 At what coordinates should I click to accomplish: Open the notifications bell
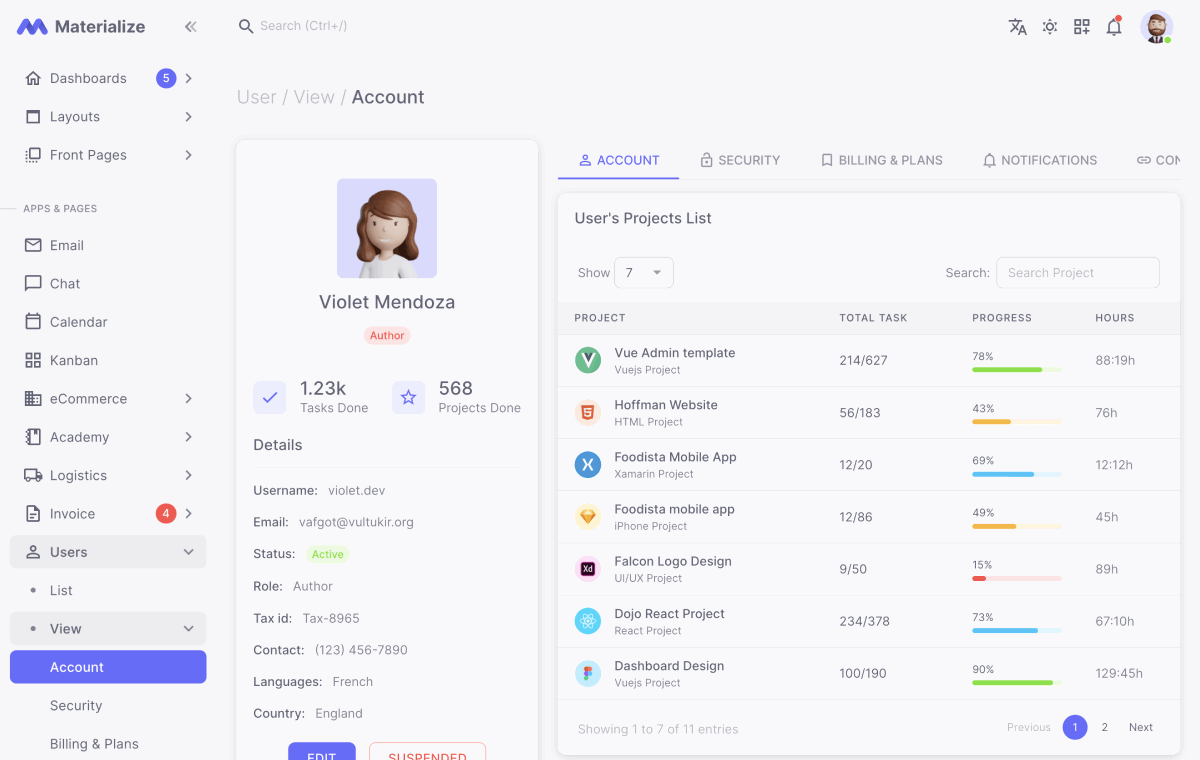point(1113,27)
